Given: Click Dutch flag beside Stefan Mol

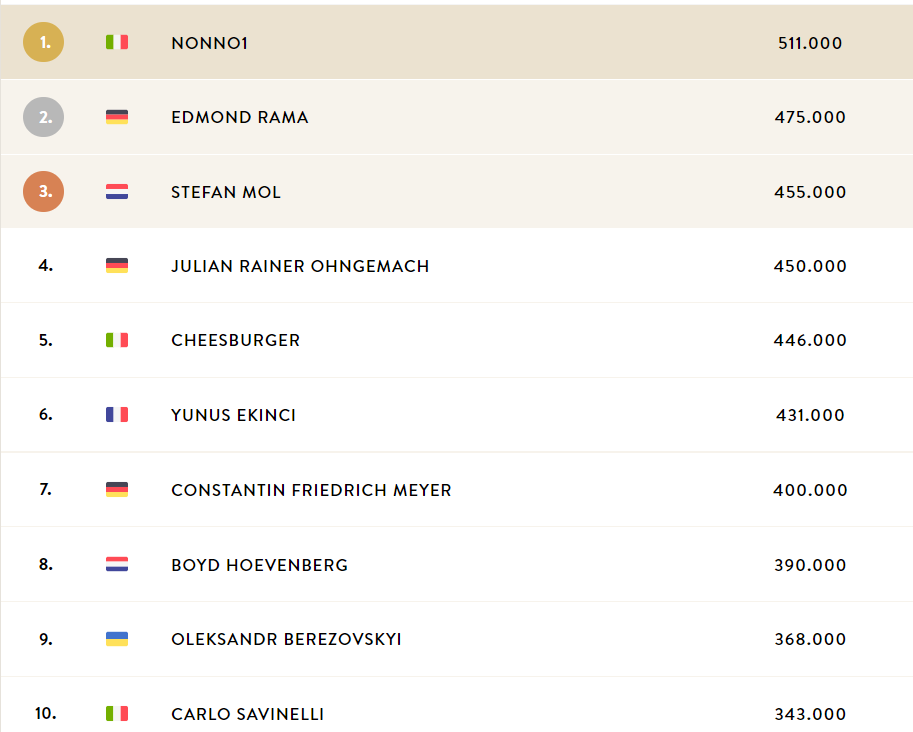Looking at the screenshot, I should point(117,192).
